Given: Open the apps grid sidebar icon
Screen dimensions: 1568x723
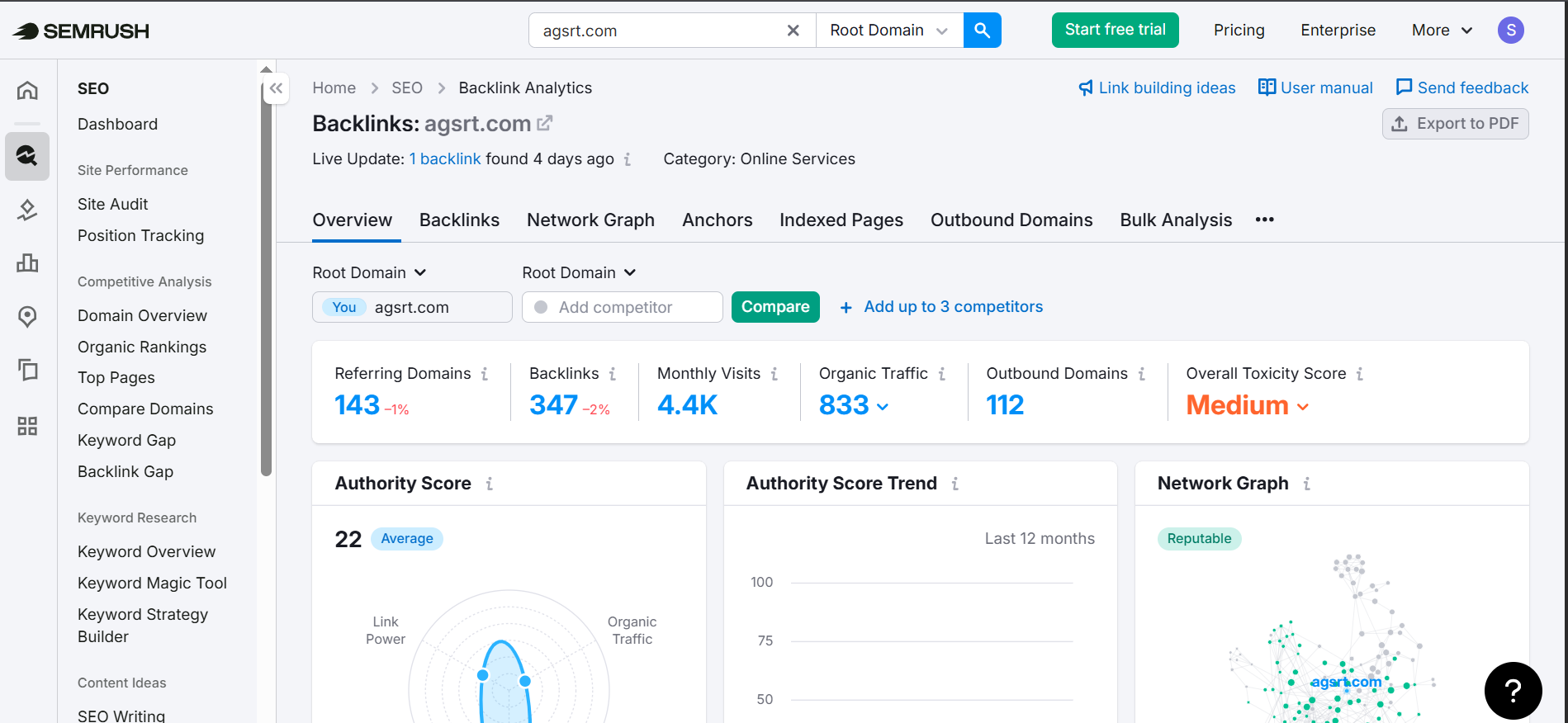Looking at the screenshot, I should coord(27,426).
